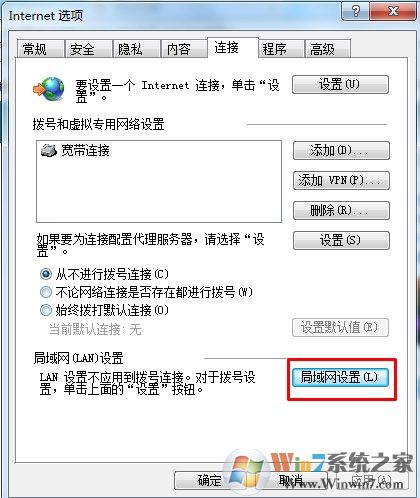Open the 安全 tab
The image size is (420, 498).
tap(88, 49)
